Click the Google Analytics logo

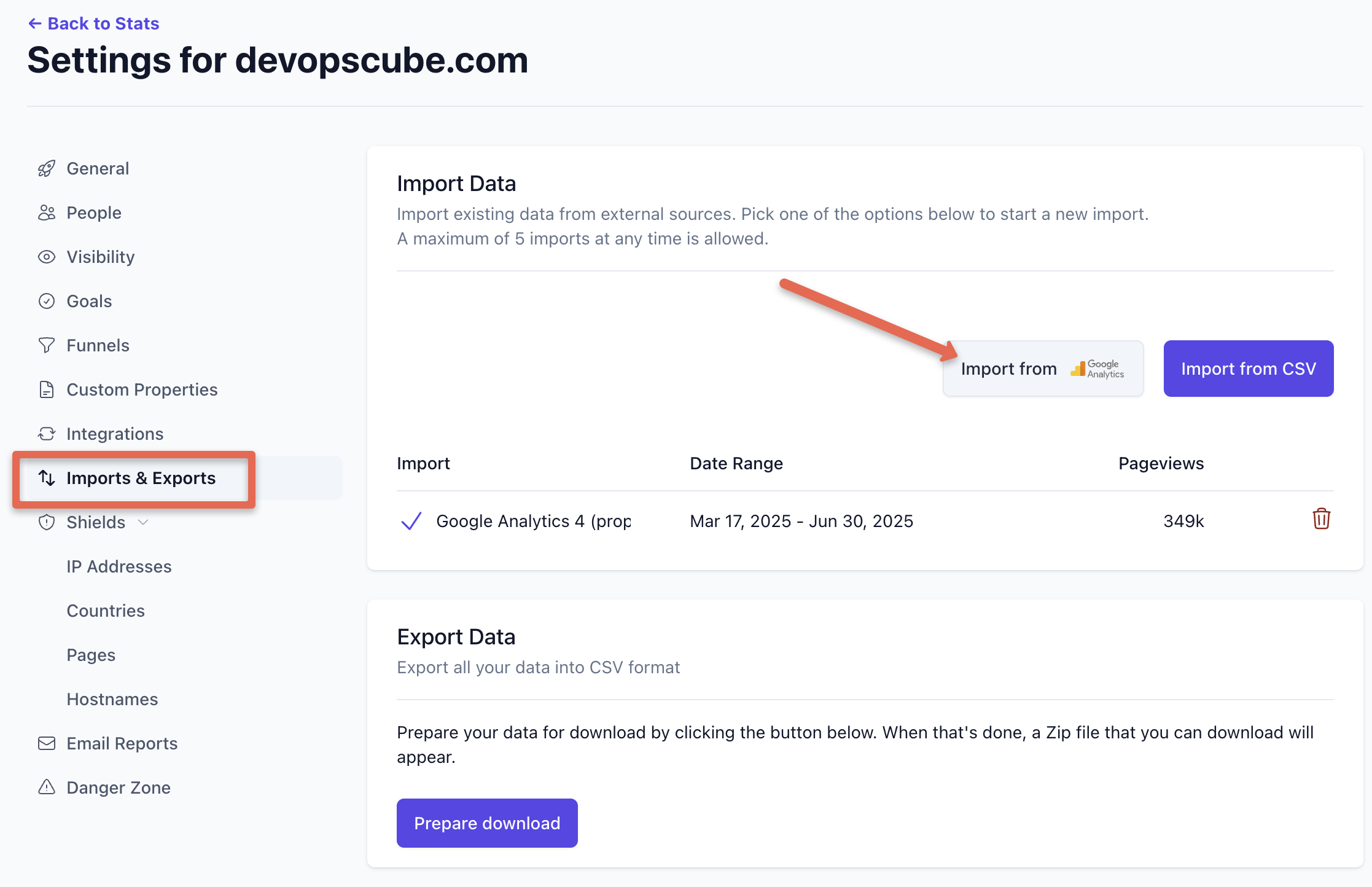pos(1097,369)
